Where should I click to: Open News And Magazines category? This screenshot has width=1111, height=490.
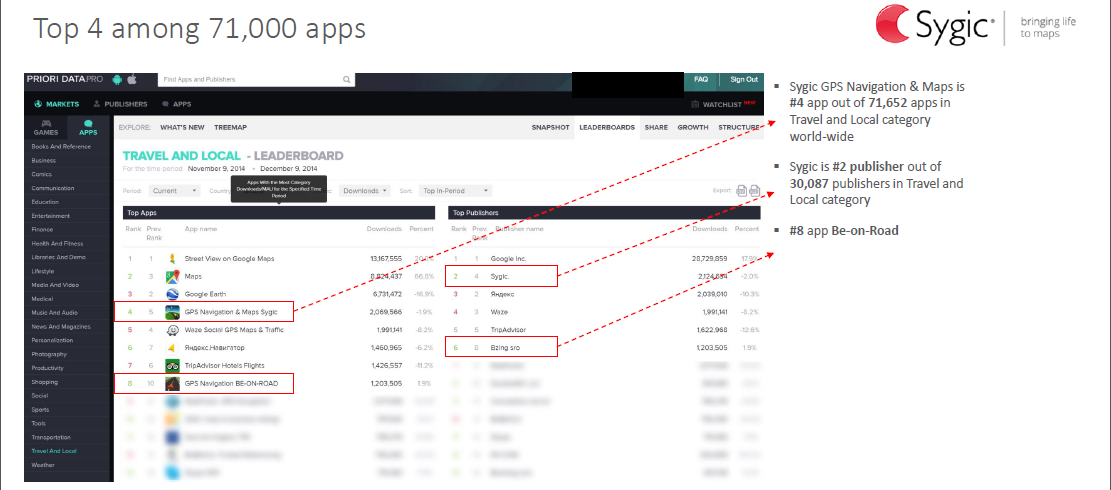[60, 326]
